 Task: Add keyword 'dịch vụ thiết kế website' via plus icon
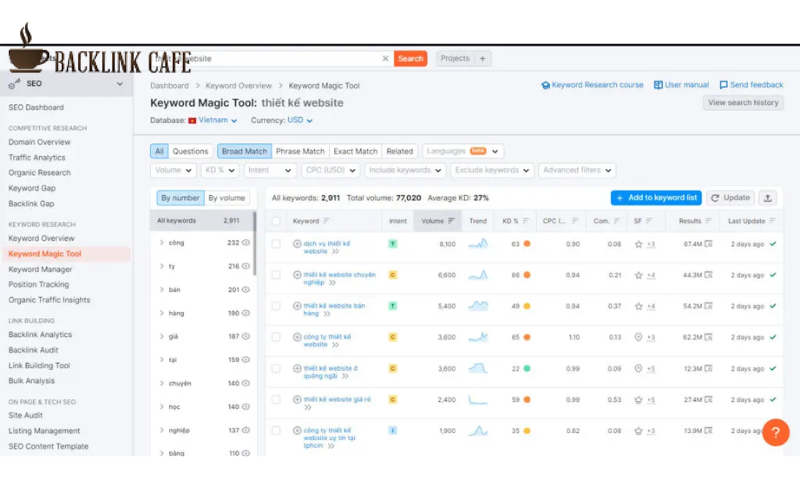tap(297, 244)
